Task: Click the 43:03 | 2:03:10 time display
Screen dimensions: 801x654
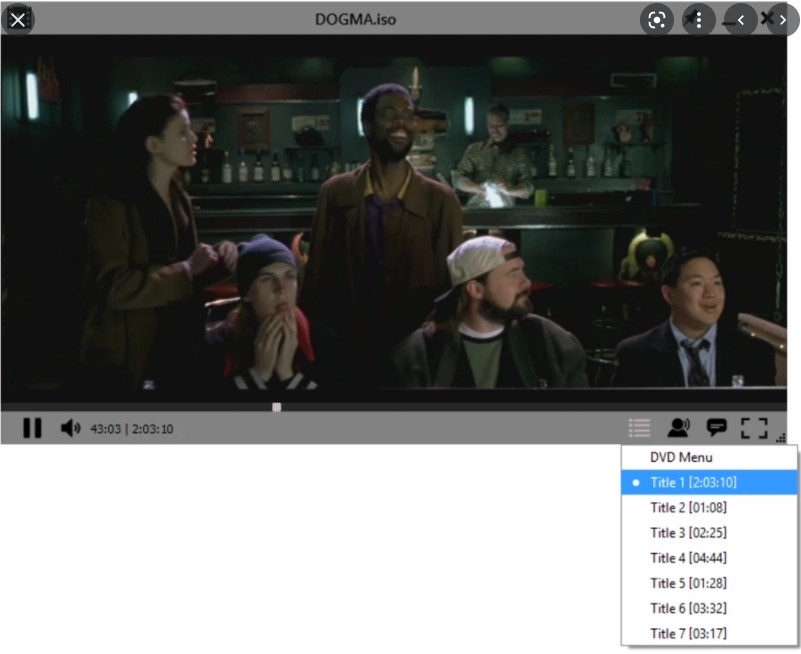Action: tap(132, 429)
